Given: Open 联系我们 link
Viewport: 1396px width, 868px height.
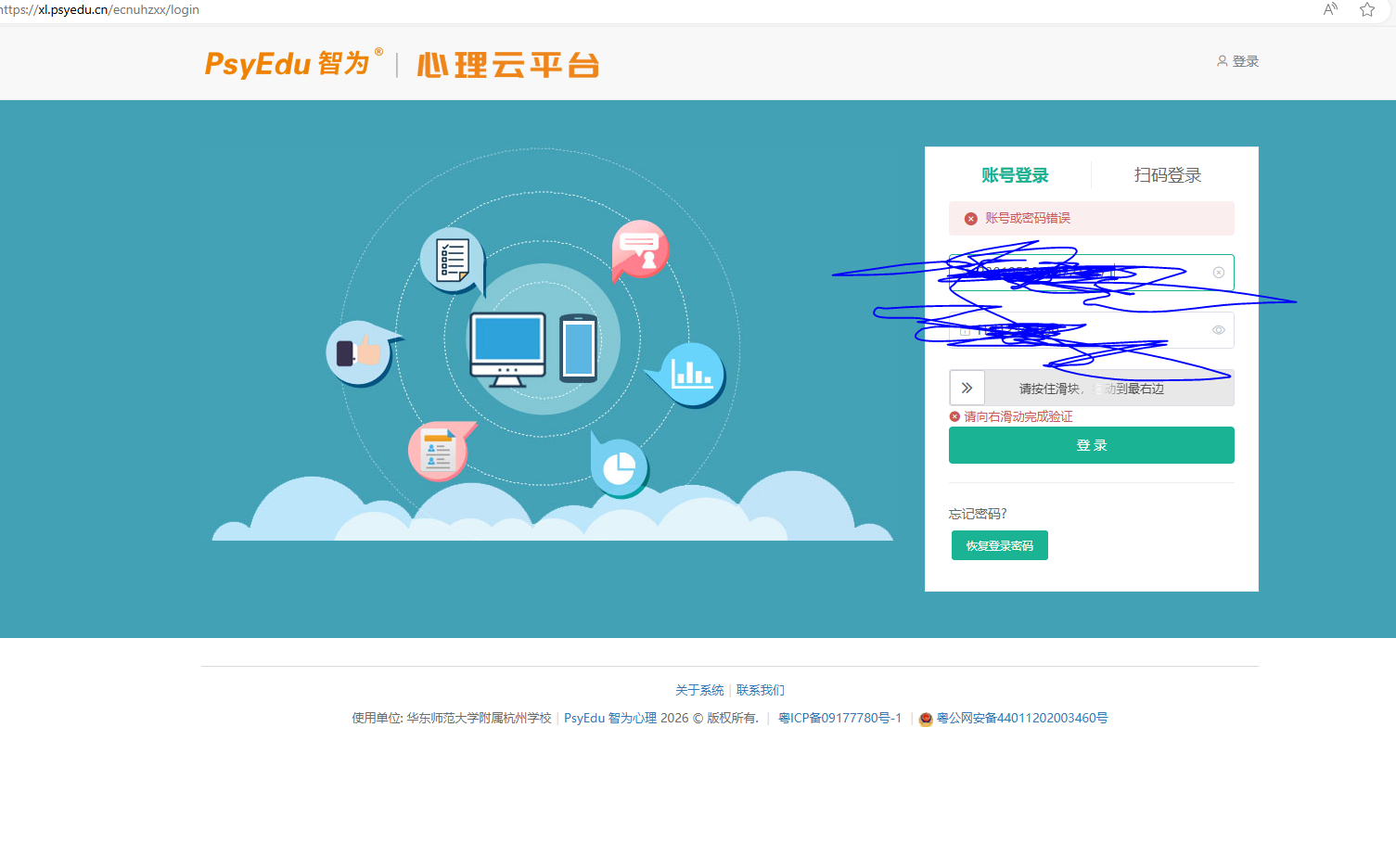Looking at the screenshot, I should (x=761, y=690).
